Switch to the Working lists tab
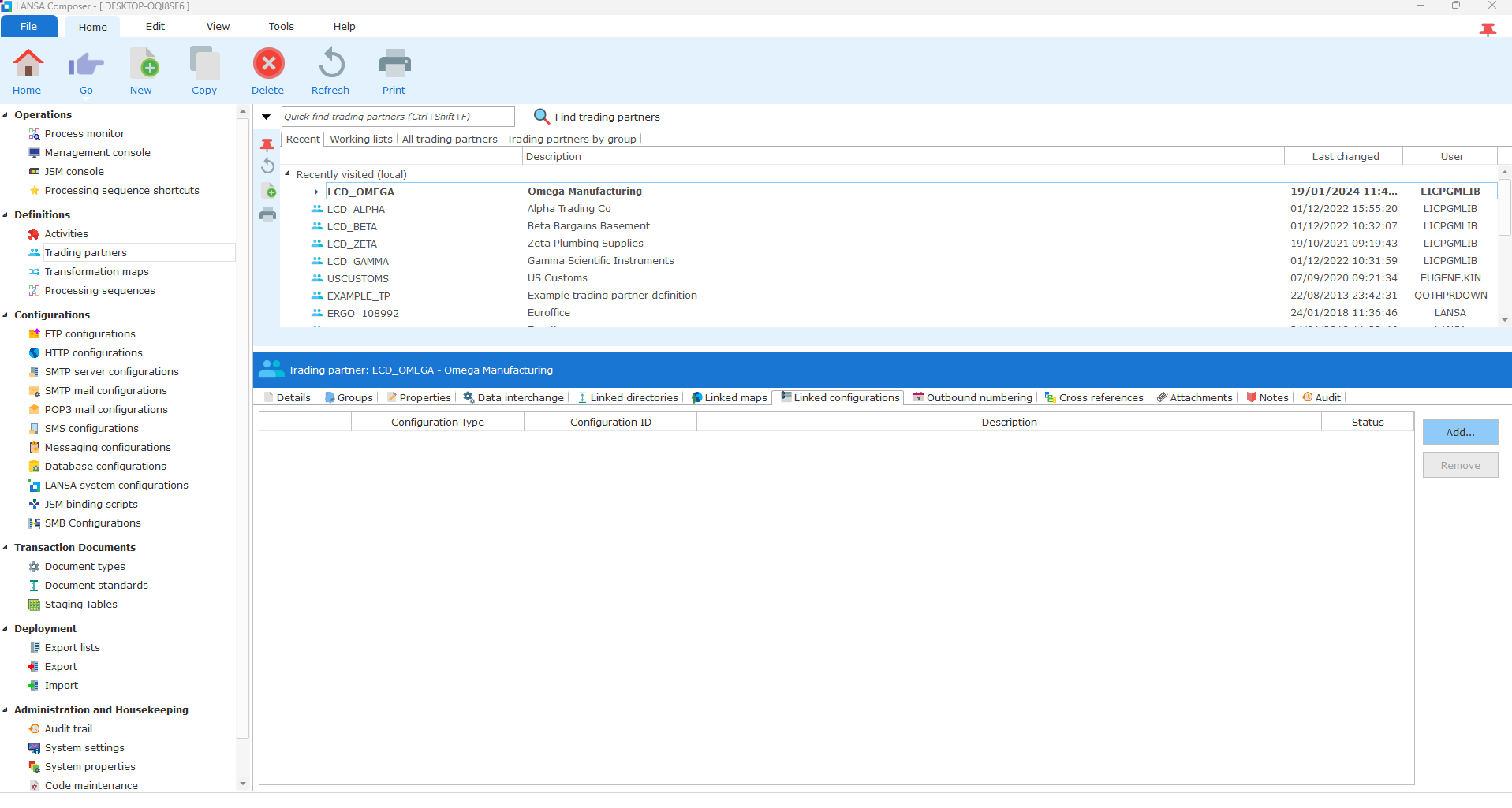The width and height of the screenshot is (1512, 808). point(361,140)
